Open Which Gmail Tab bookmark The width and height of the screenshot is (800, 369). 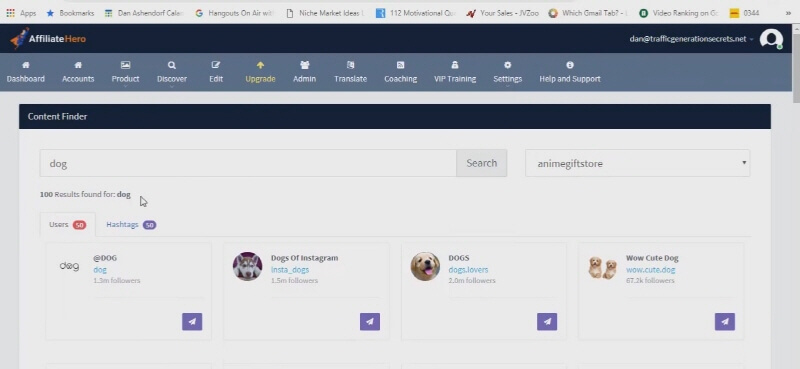point(588,13)
